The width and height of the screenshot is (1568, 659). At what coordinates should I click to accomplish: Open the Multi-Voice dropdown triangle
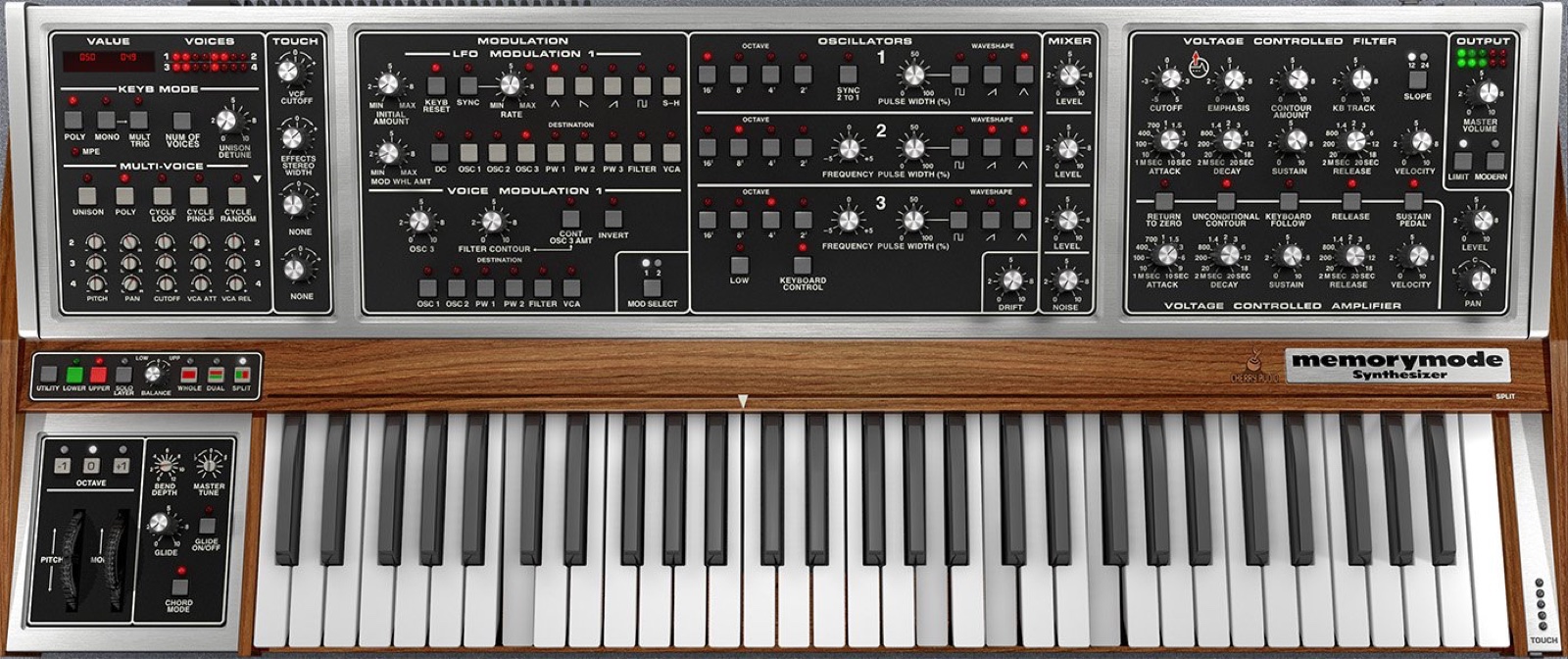pos(258,179)
